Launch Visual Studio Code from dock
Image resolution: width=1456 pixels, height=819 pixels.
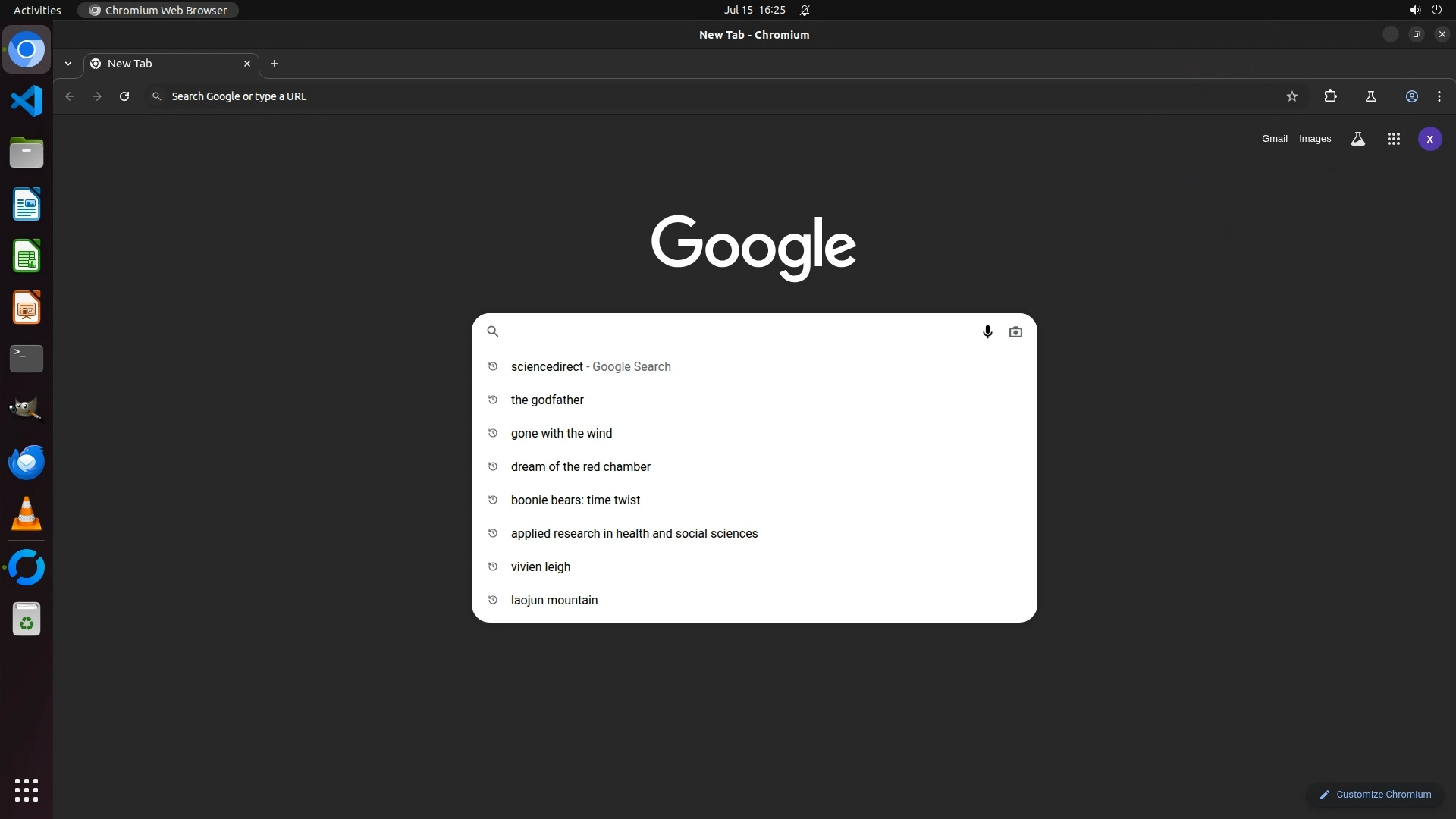(27, 101)
